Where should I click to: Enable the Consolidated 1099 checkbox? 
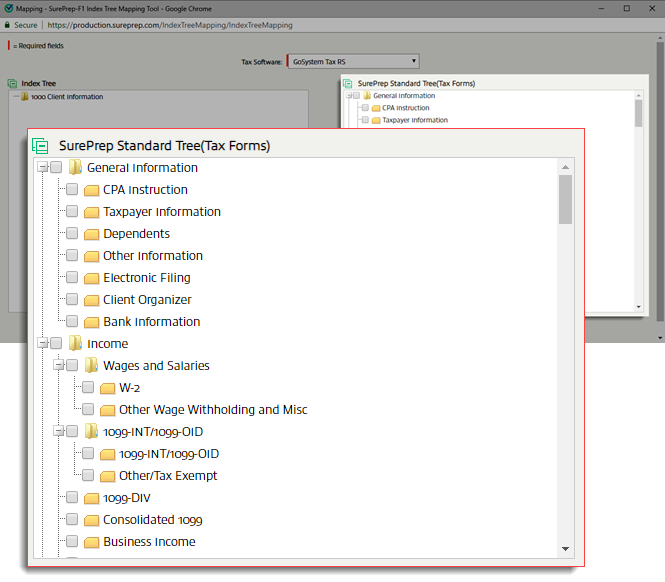72,520
